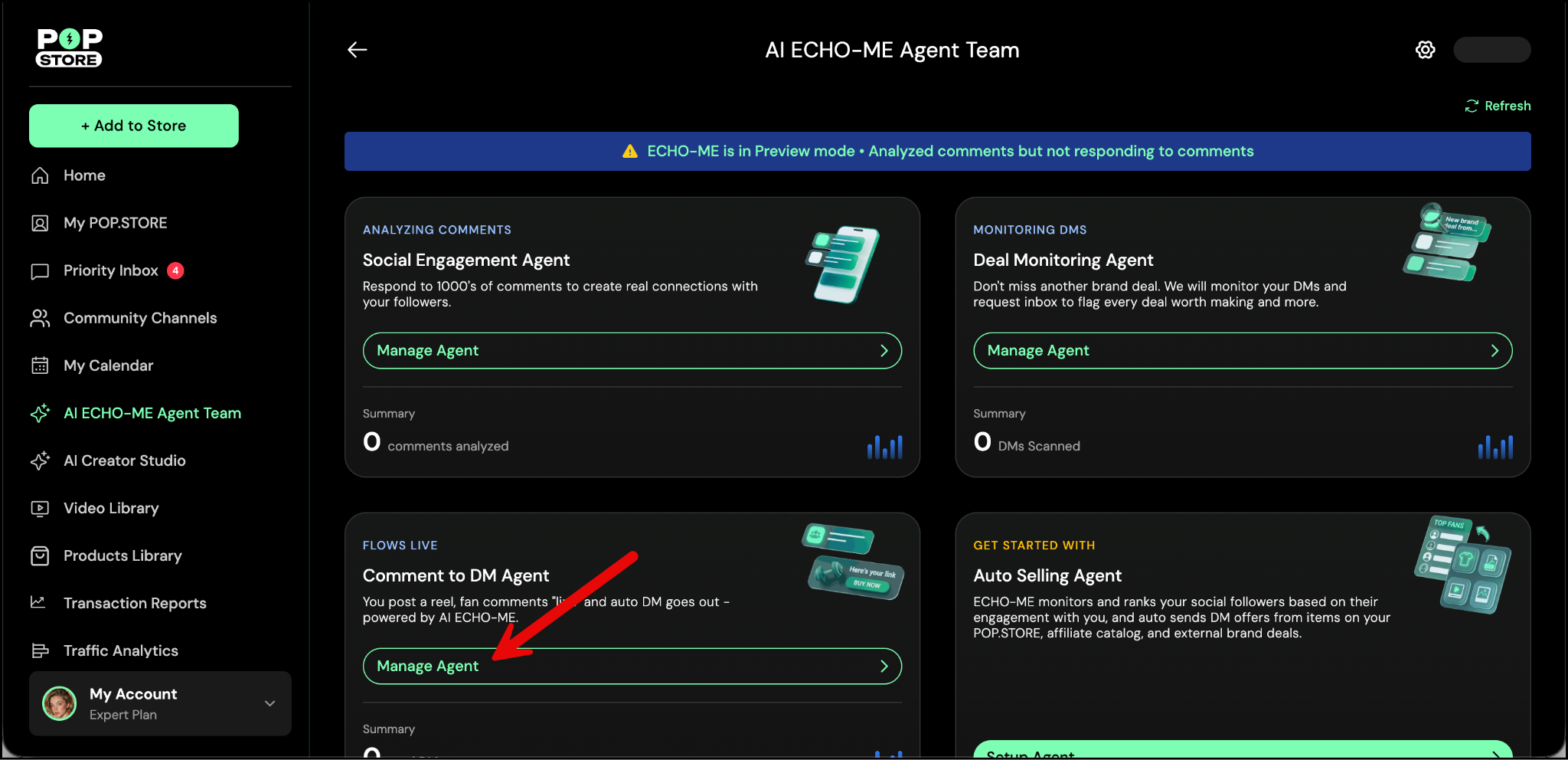Expand the My Account dropdown chevron
This screenshot has width=1568, height=760.
269,703
